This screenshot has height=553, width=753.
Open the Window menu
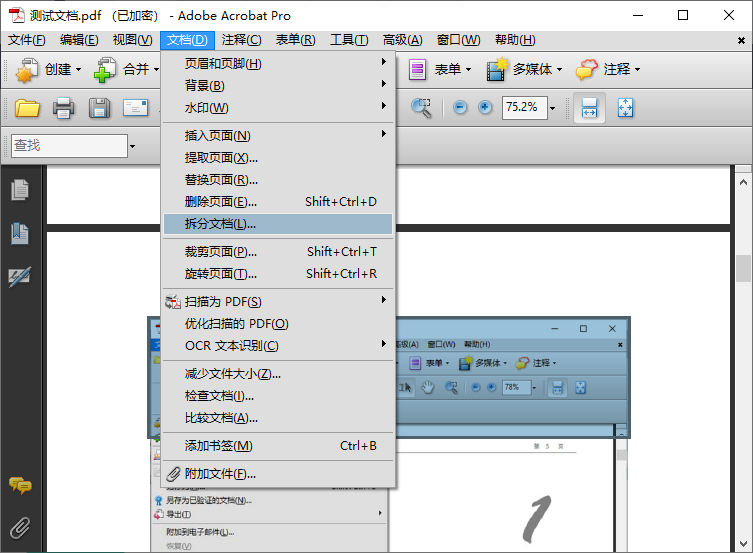(x=458, y=40)
